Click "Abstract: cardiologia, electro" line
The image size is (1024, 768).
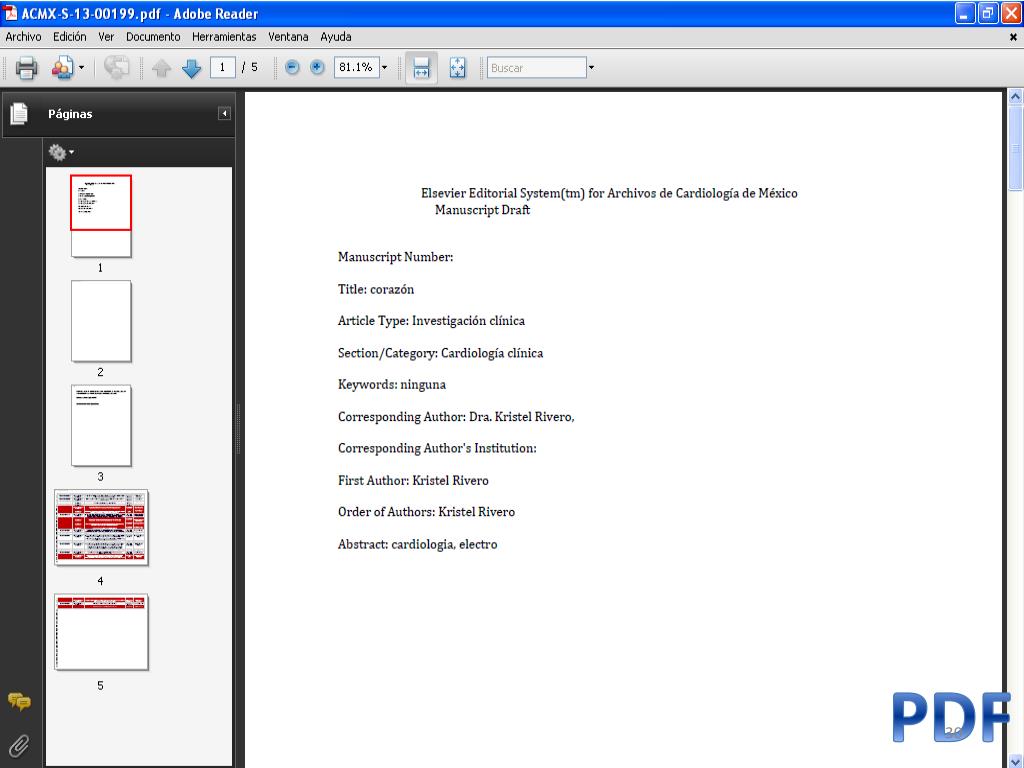(x=417, y=544)
